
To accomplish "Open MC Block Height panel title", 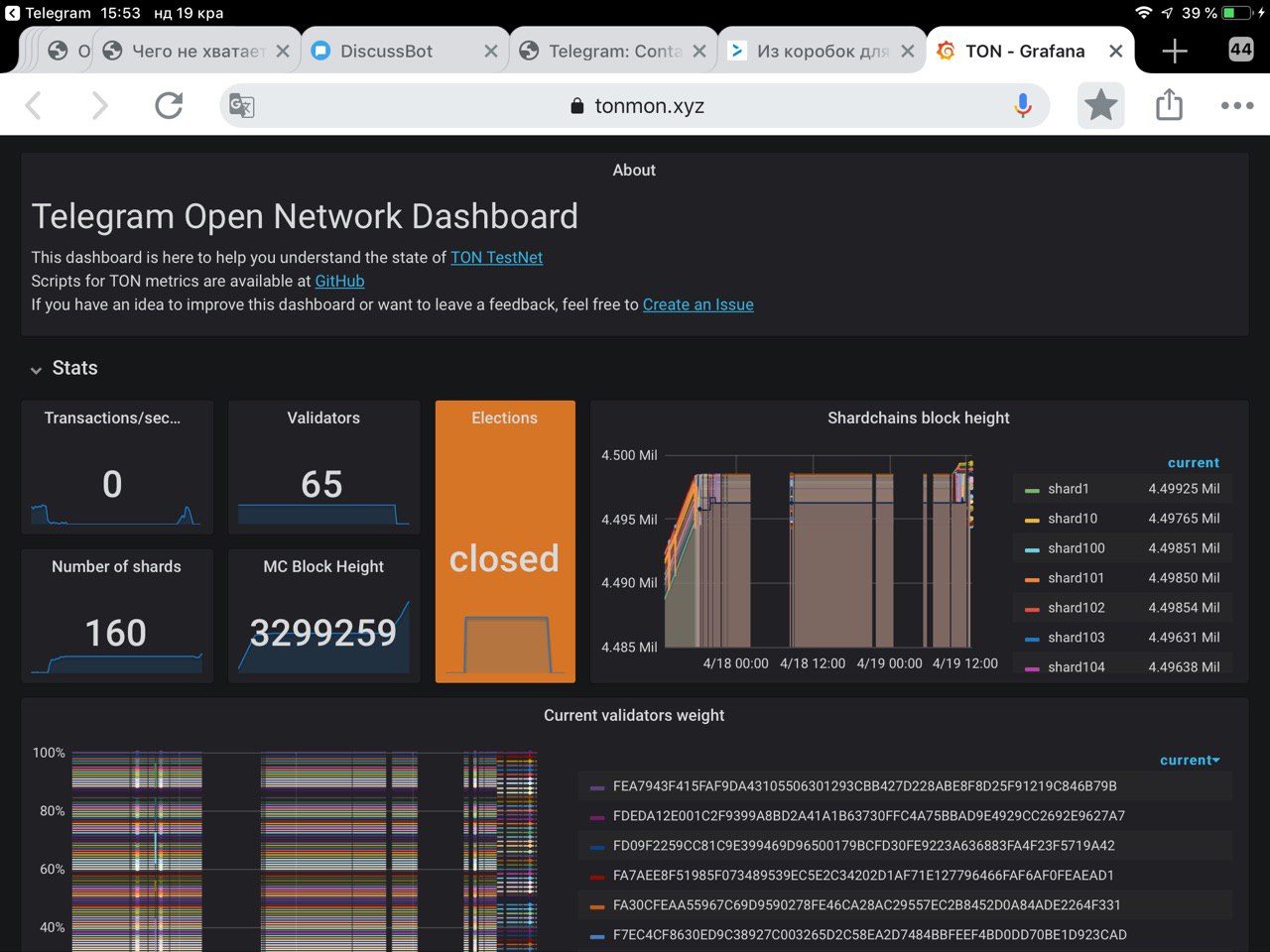I will (x=323, y=566).
